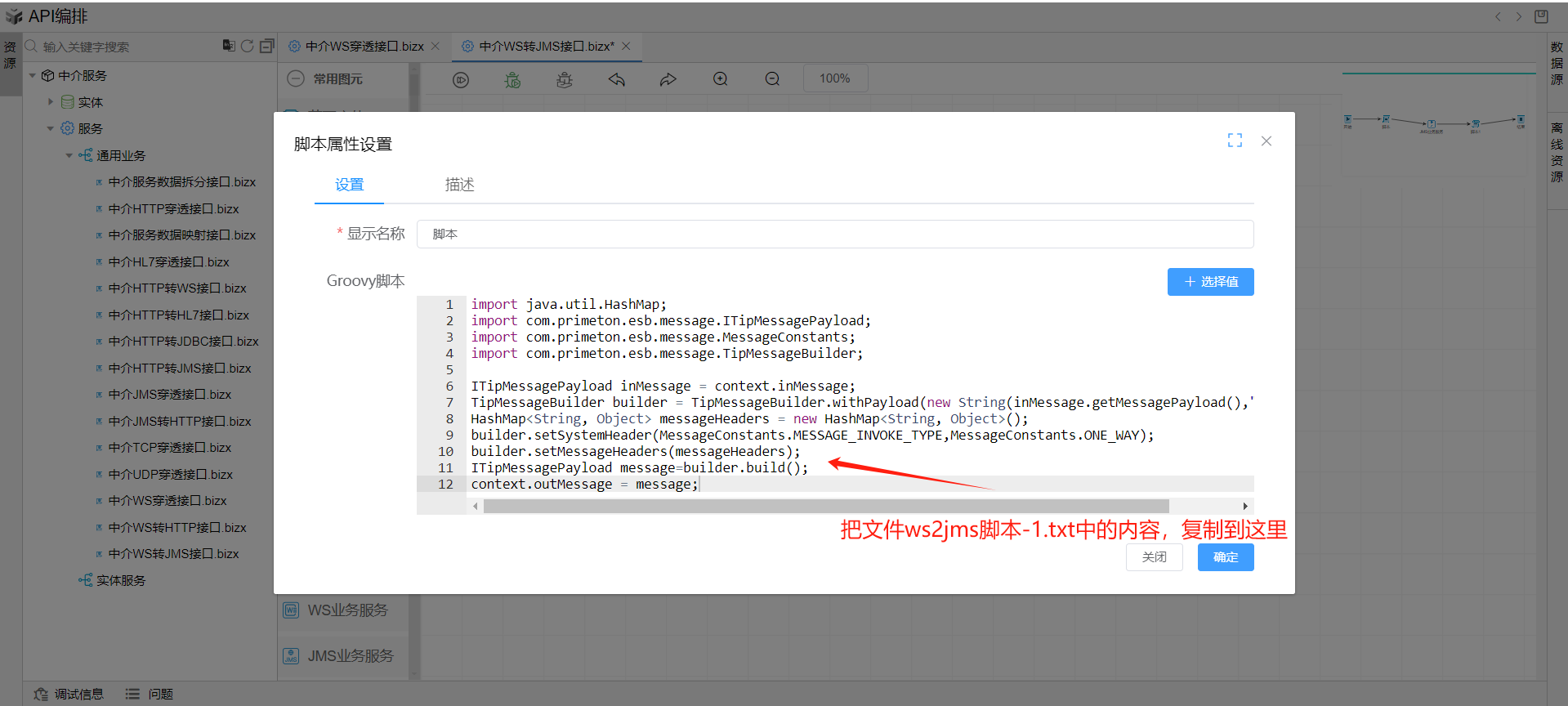Click the save icon at top right
Image resolution: width=1568 pixels, height=706 pixels.
pyautogui.click(x=1541, y=16)
